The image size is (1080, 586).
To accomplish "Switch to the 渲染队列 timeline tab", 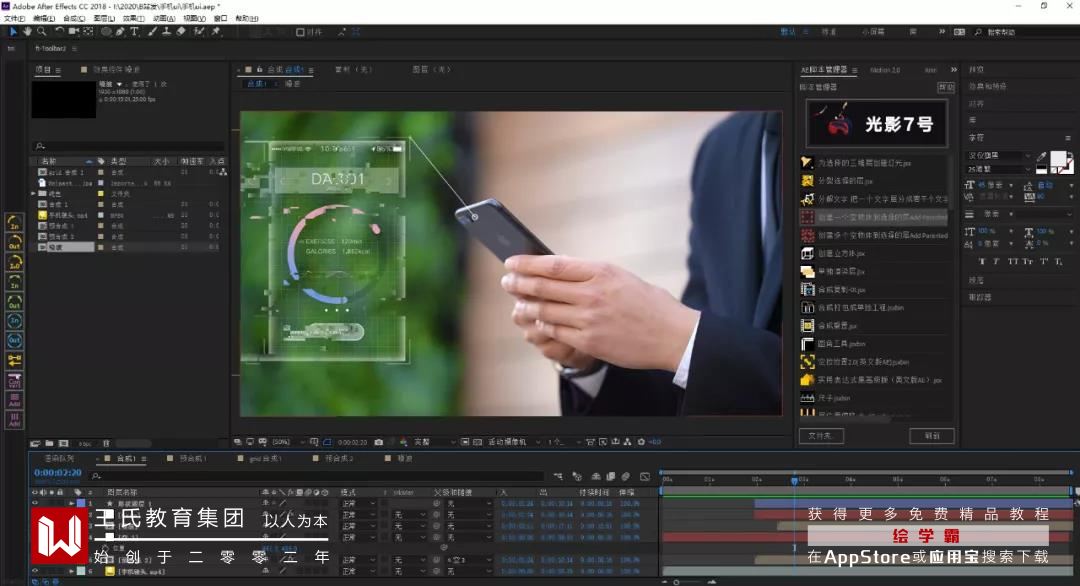I will pyautogui.click(x=59, y=459).
